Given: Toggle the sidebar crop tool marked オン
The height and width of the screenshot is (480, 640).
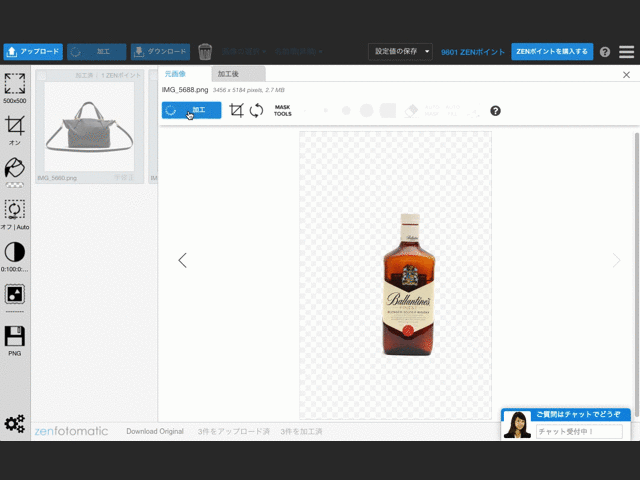Looking at the screenshot, I should [x=15, y=131].
